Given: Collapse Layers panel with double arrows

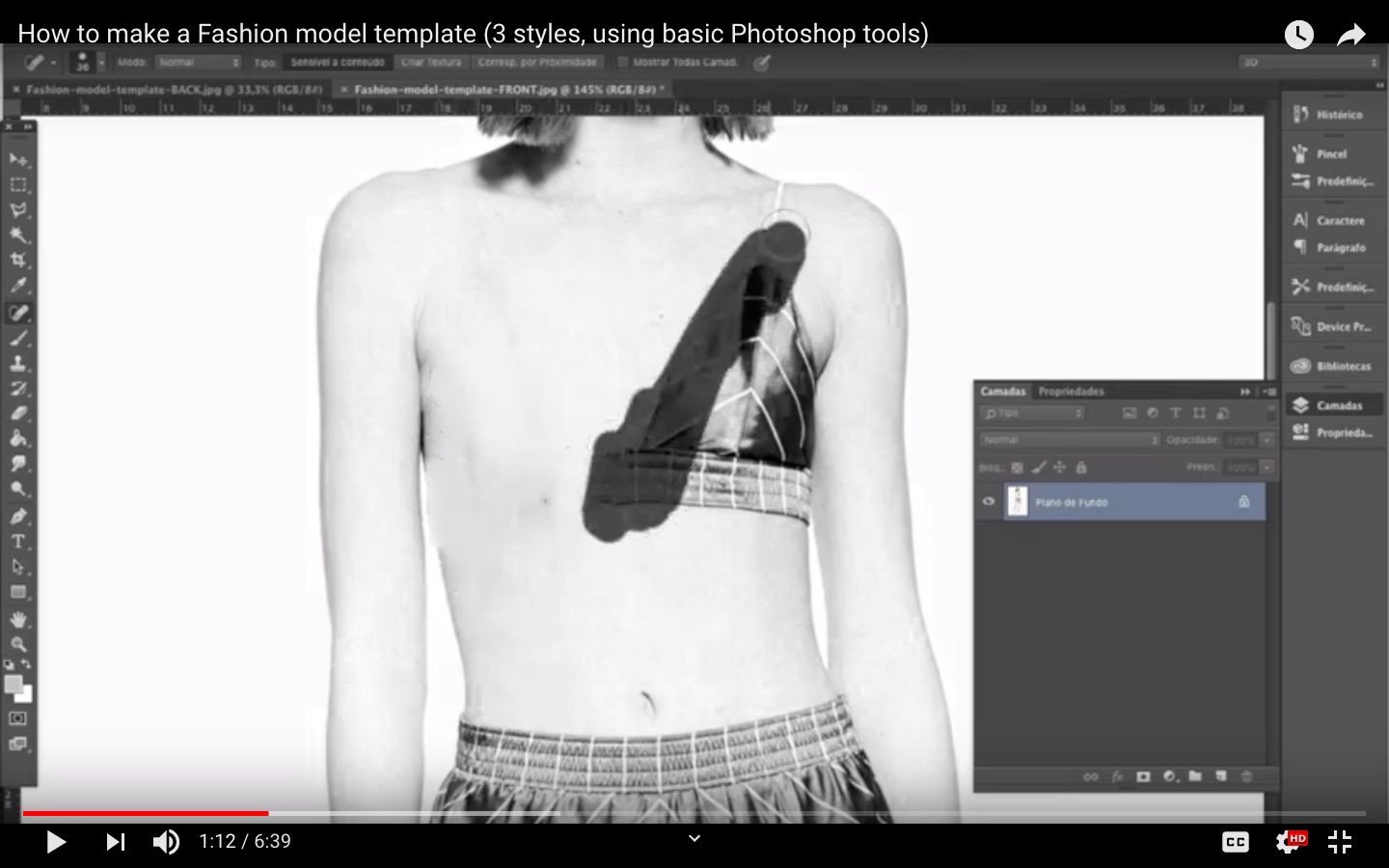Looking at the screenshot, I should pyautogui.click(x=1245, y=392).
